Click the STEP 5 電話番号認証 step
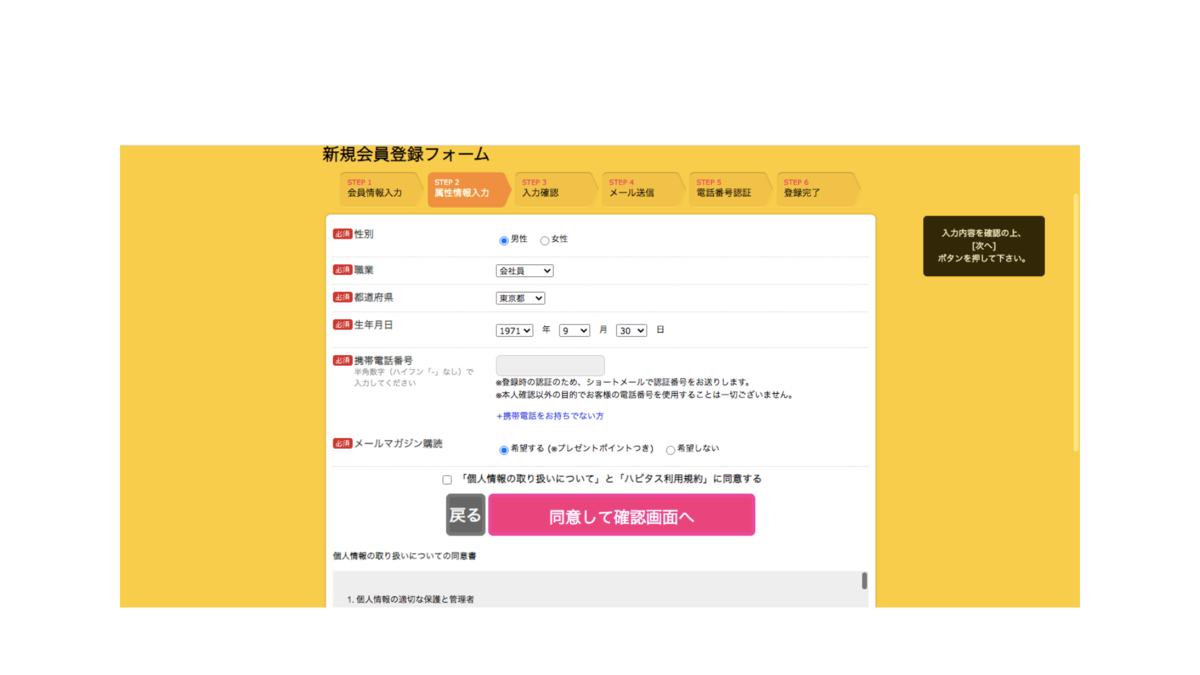The image size is (1200, 675). (x=729, y=189)
